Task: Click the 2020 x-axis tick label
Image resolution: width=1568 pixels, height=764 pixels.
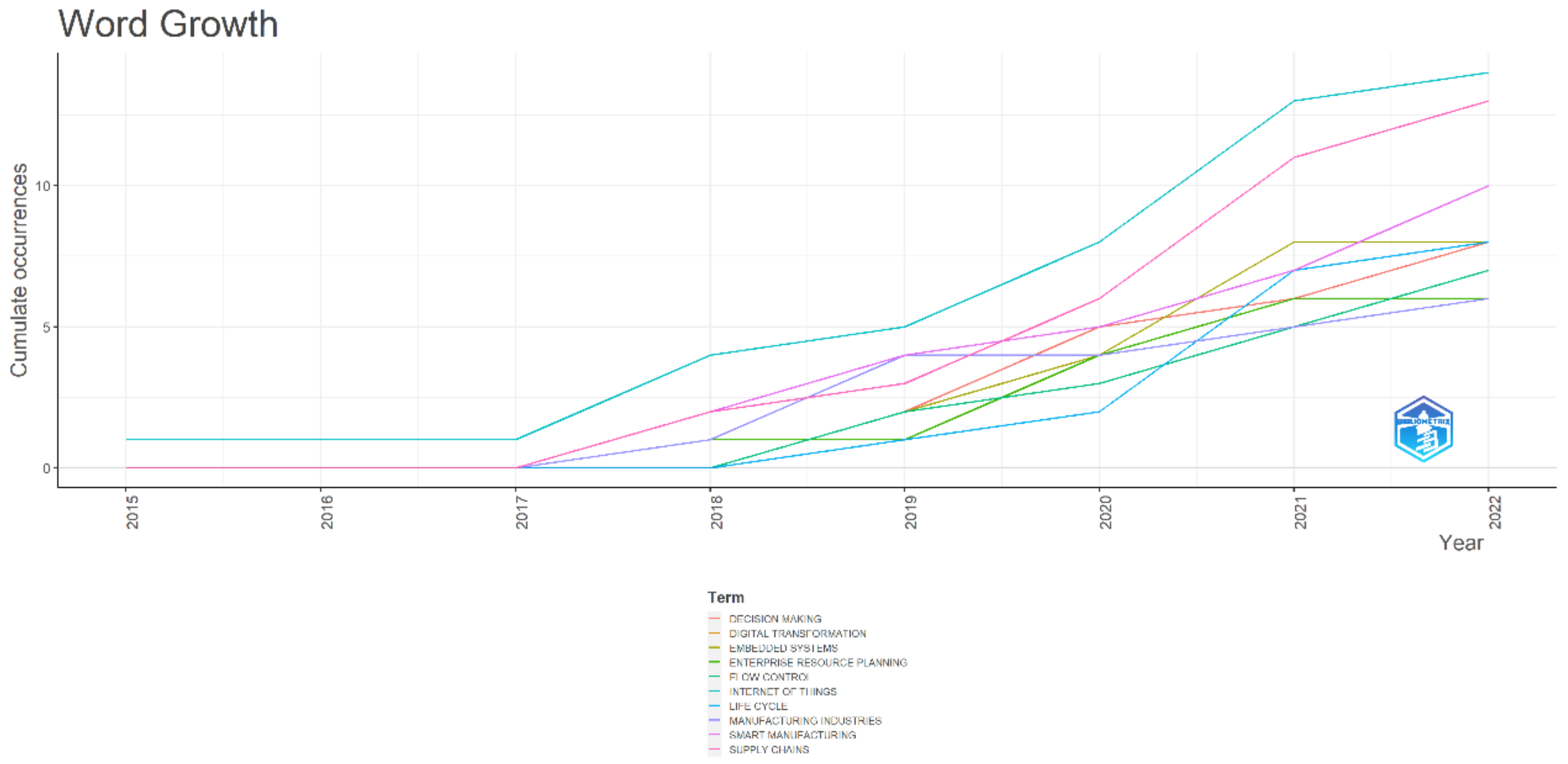Action: pyautogui.click(x=1105, y=512)
